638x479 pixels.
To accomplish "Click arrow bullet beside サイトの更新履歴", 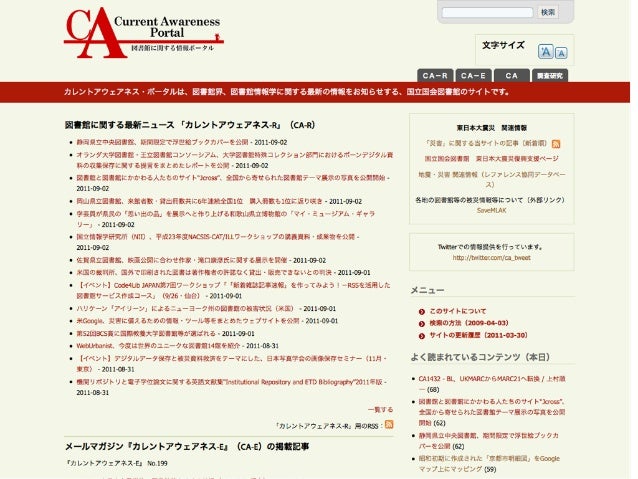I will [422, 336].
